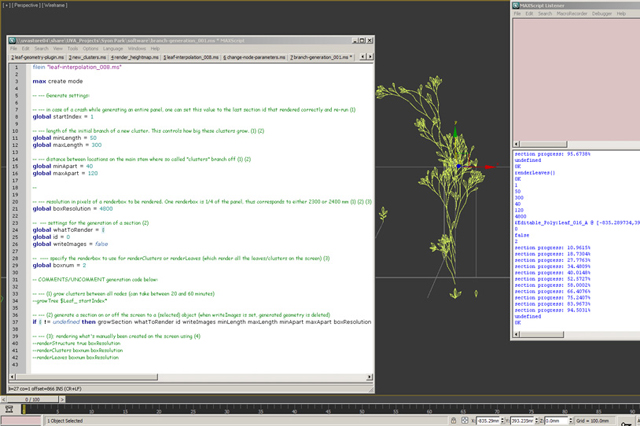The image size is (640, 426).
Task: Click 'section progress: 94.5031%' output line
Action: coord(552,310)
